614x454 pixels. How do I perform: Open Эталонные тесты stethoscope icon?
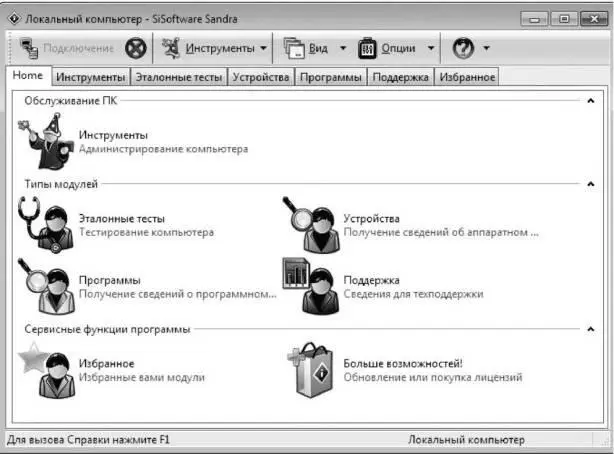(x=46, y=224)
